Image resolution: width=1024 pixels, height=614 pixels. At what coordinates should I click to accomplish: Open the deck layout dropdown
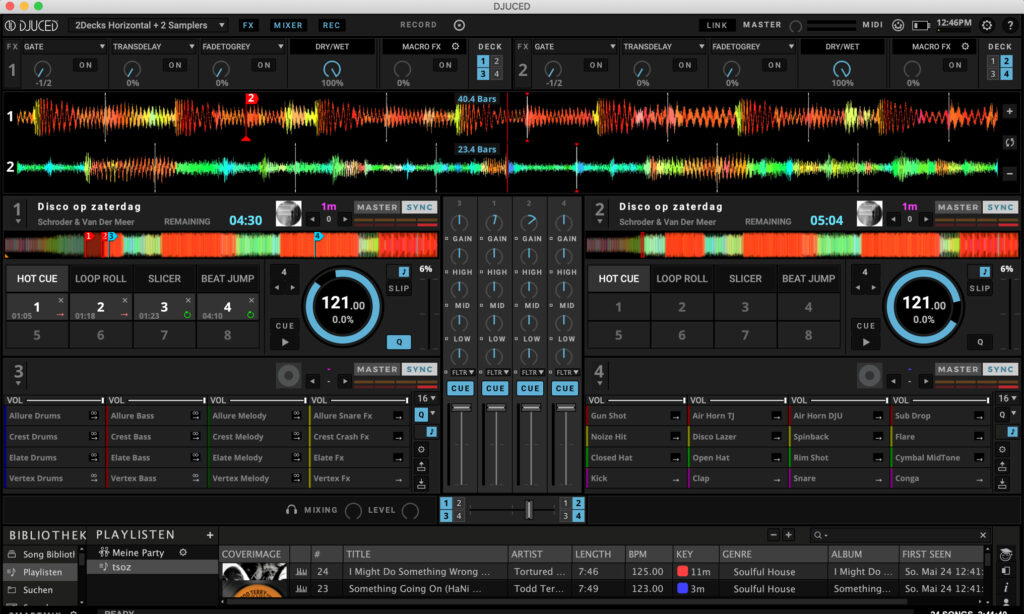[148, 25]
